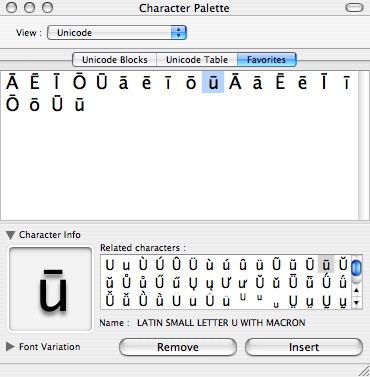Select superscript capital U modifier in Related characters
Screen dimensions: 370x377
(x=243, y=297)
